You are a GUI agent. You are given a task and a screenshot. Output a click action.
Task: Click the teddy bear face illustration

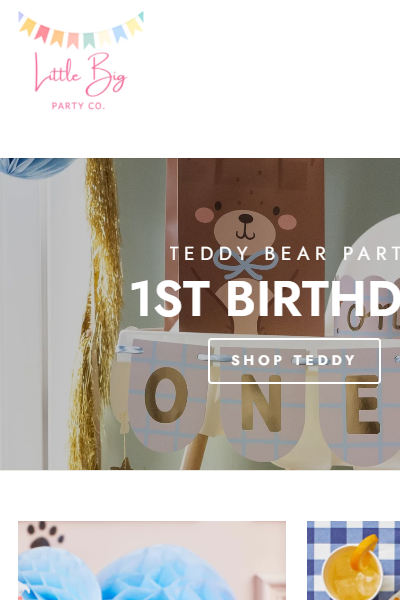(245, 223)
